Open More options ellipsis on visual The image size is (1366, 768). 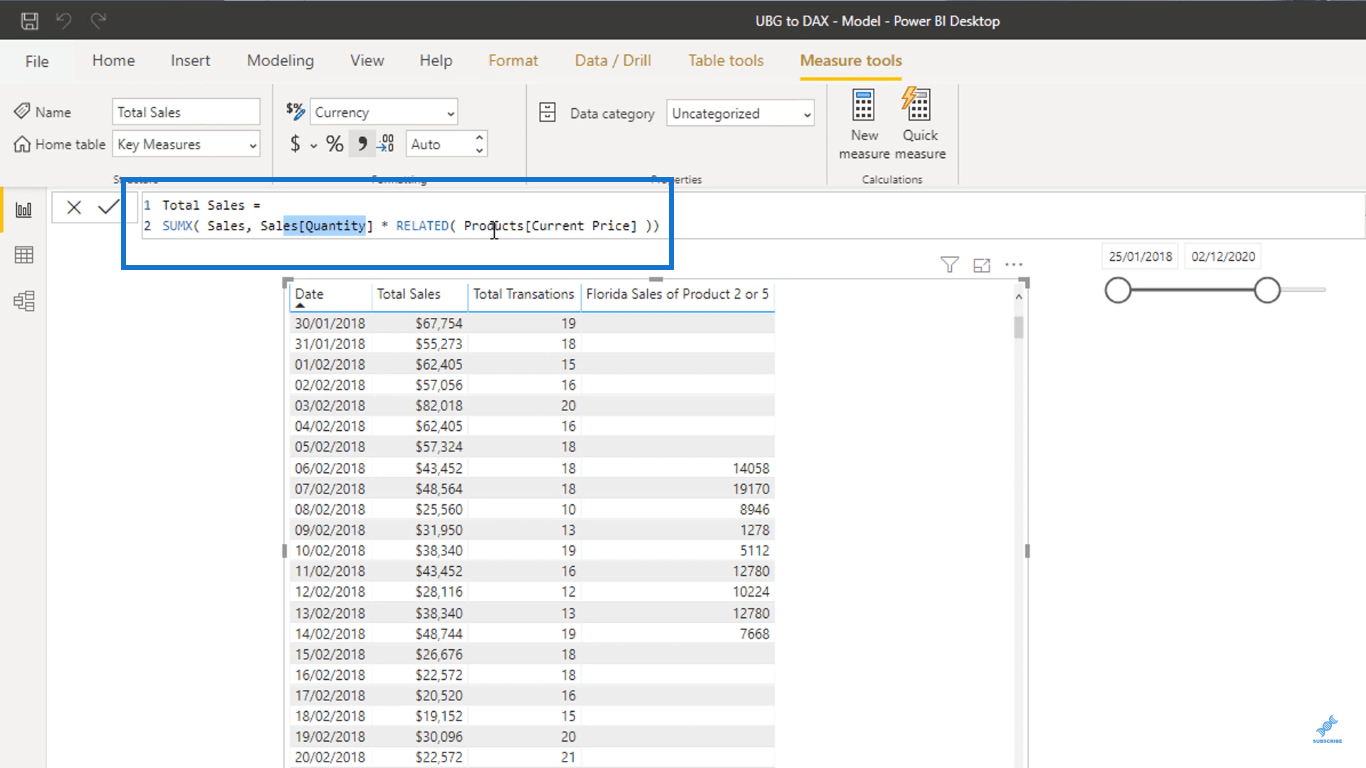click(x=1014, y=265)
